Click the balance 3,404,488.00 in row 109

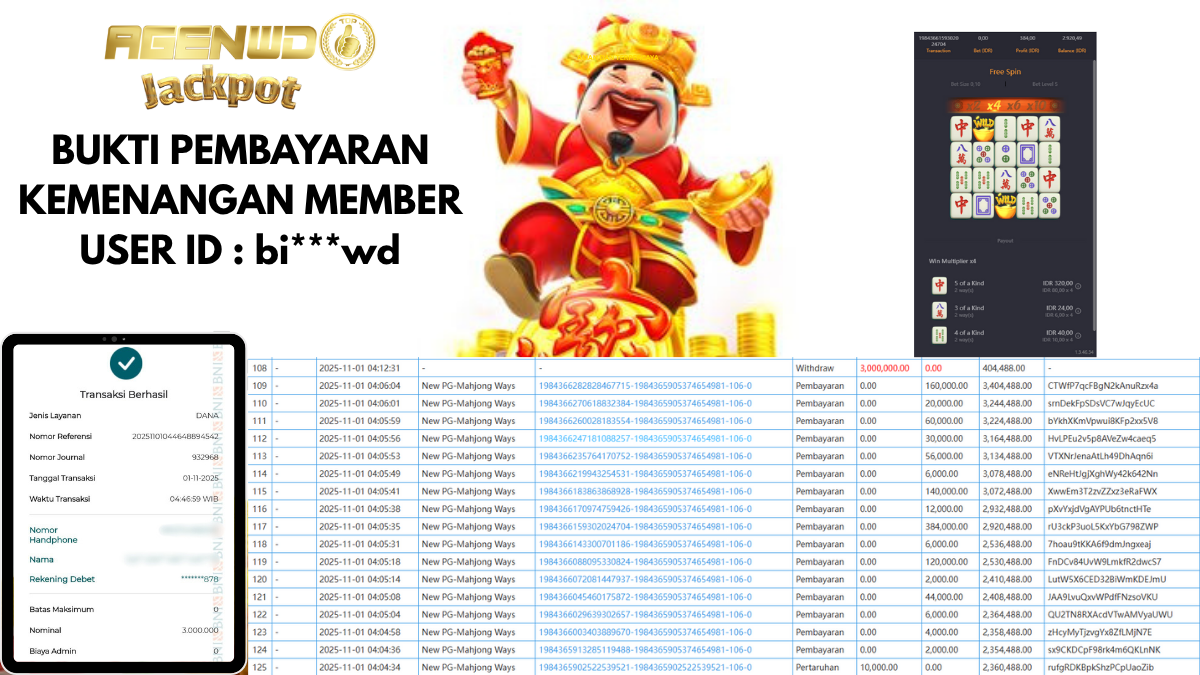[x=1007, y=385]
